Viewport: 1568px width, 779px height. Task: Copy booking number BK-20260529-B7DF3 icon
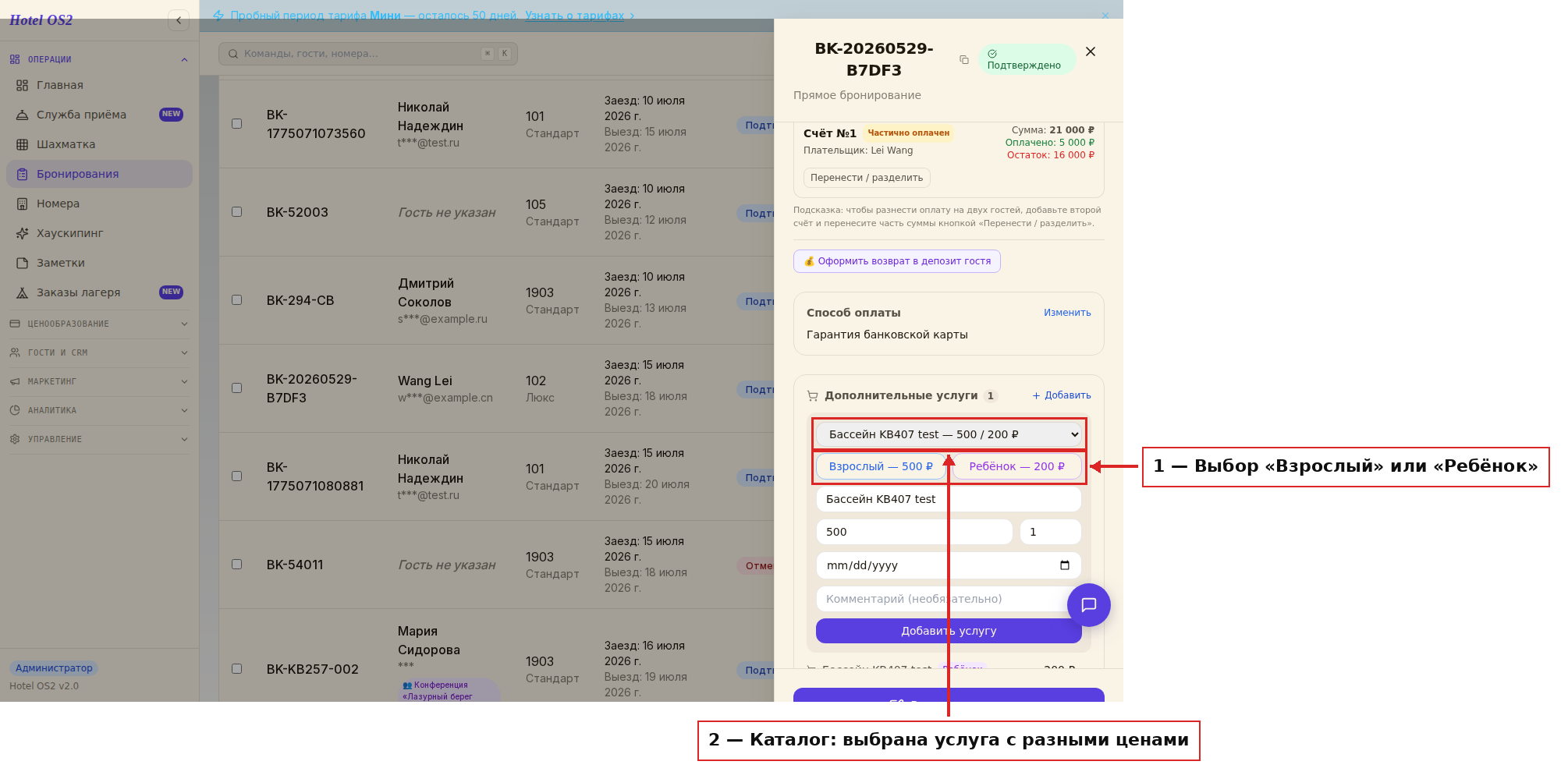tap(964, 60)
